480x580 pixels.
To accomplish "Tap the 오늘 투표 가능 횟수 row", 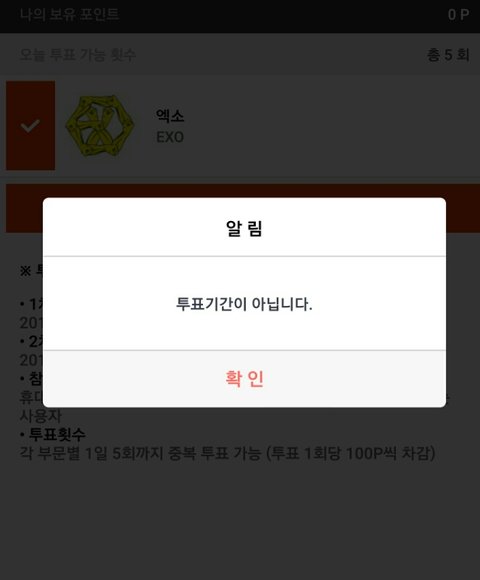I will (x=240, y=55).
